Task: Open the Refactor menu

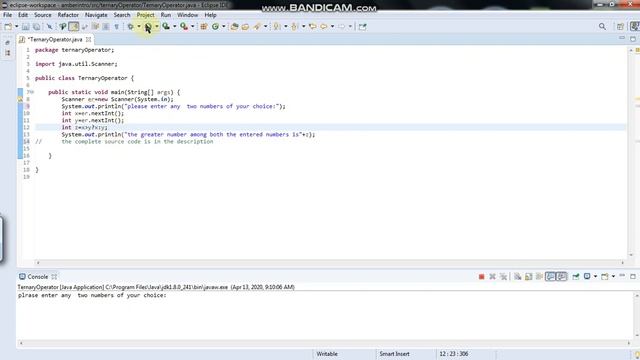Action: pyautogui.click(x=68, y=15)
